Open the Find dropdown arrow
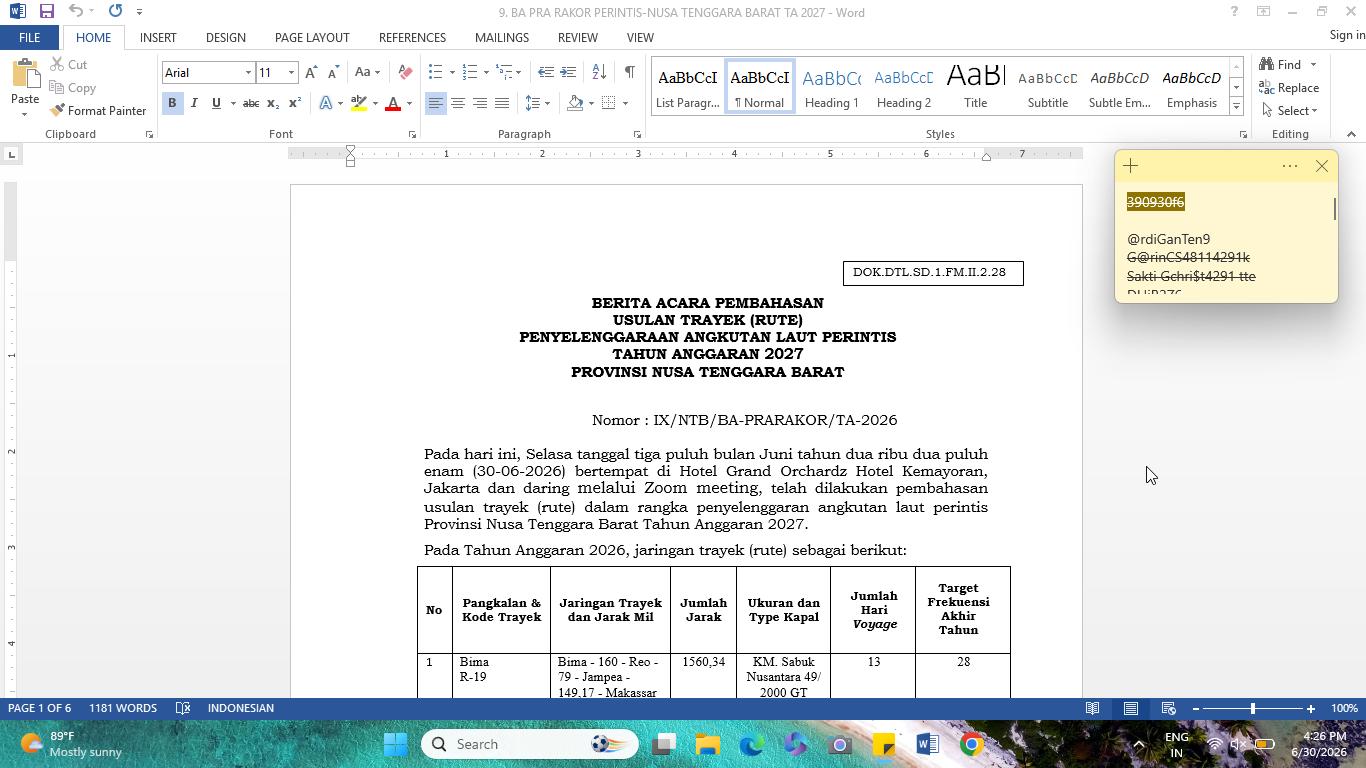The width and height of the screenshot is (1366, 768). click(1313, 65)
